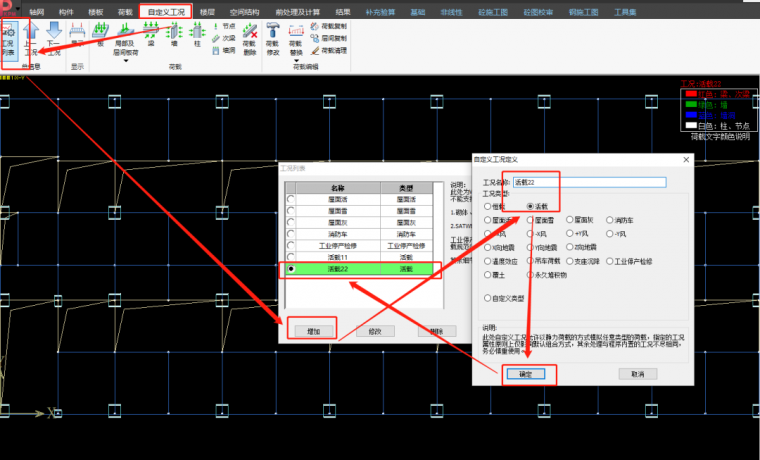
Task: Go to previous load case 上一工况
Action: (x=30, y=43)
